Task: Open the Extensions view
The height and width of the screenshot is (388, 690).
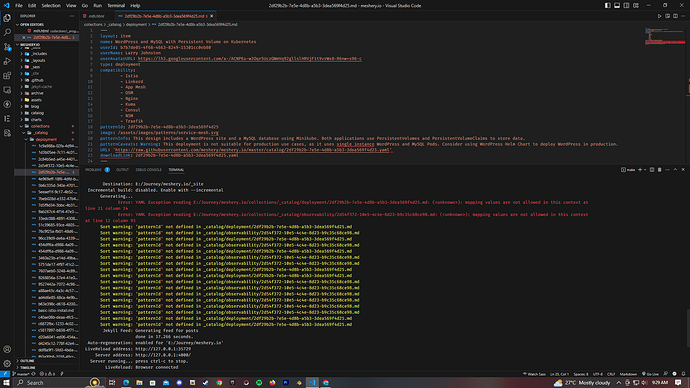Action: pyautogui.click(x=7, y=76)
